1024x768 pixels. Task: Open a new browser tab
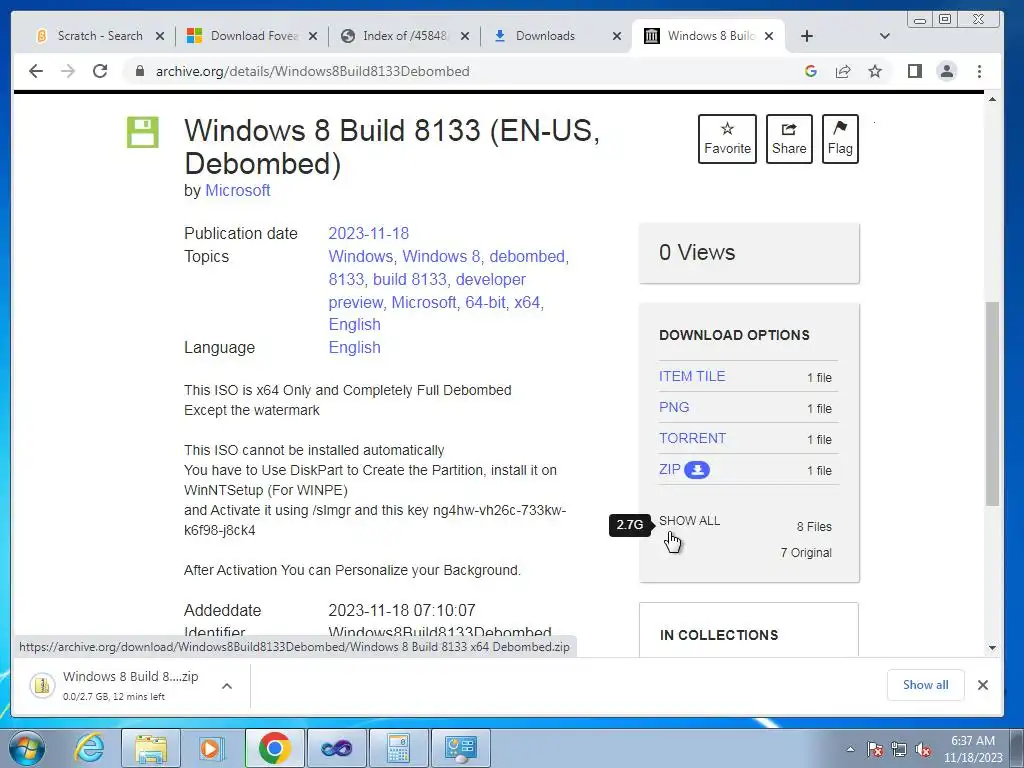(807, 36)
